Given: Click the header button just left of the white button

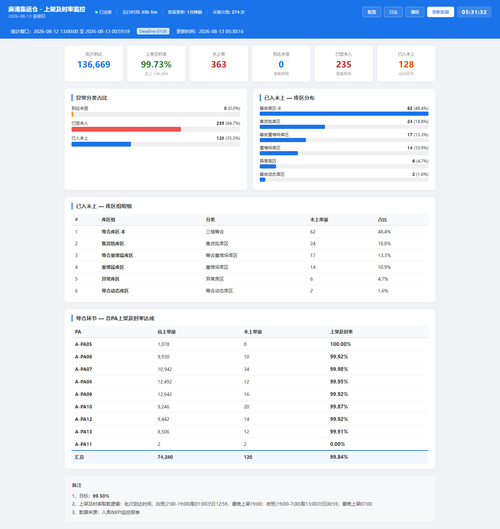Looking at the screenshot, I should (x=415, y=12).
